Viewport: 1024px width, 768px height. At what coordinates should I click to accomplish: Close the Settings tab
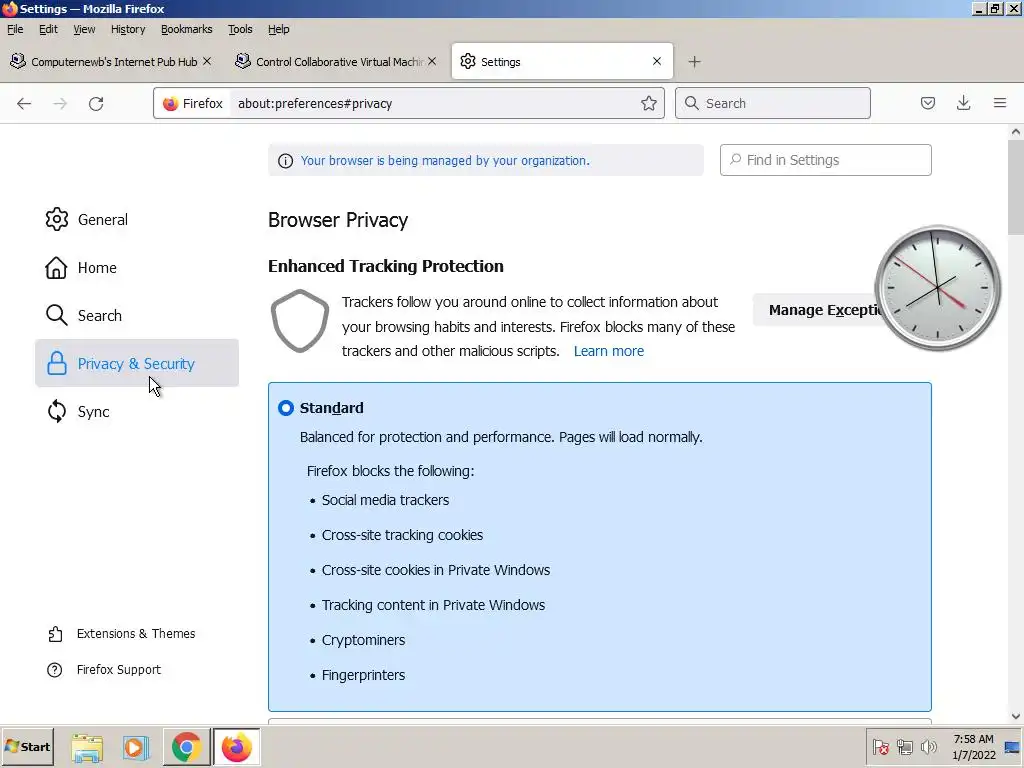click(657, 61)
